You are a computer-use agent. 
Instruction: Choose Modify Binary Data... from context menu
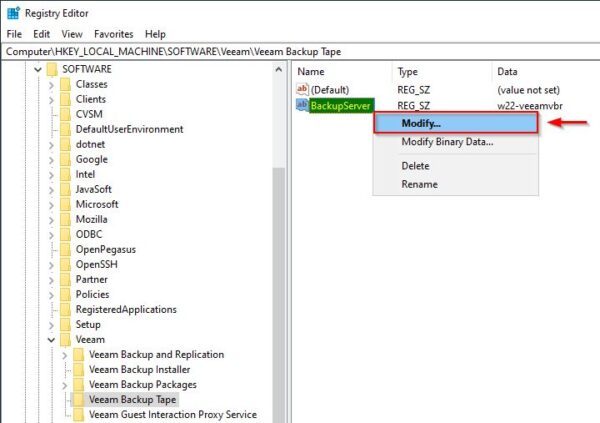pyautogui.click(x=456, y=142)
